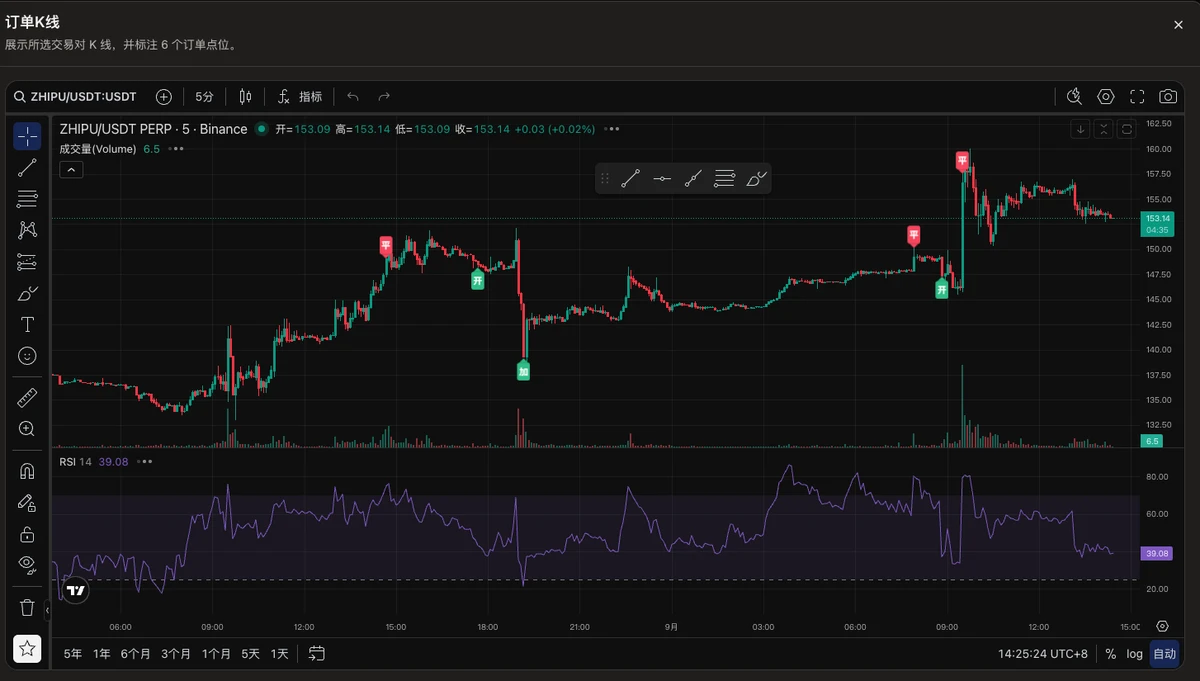This screenshot has width=1200, height=681.
Task: Select the crosshair cursor tool
Action: [27, 136]
